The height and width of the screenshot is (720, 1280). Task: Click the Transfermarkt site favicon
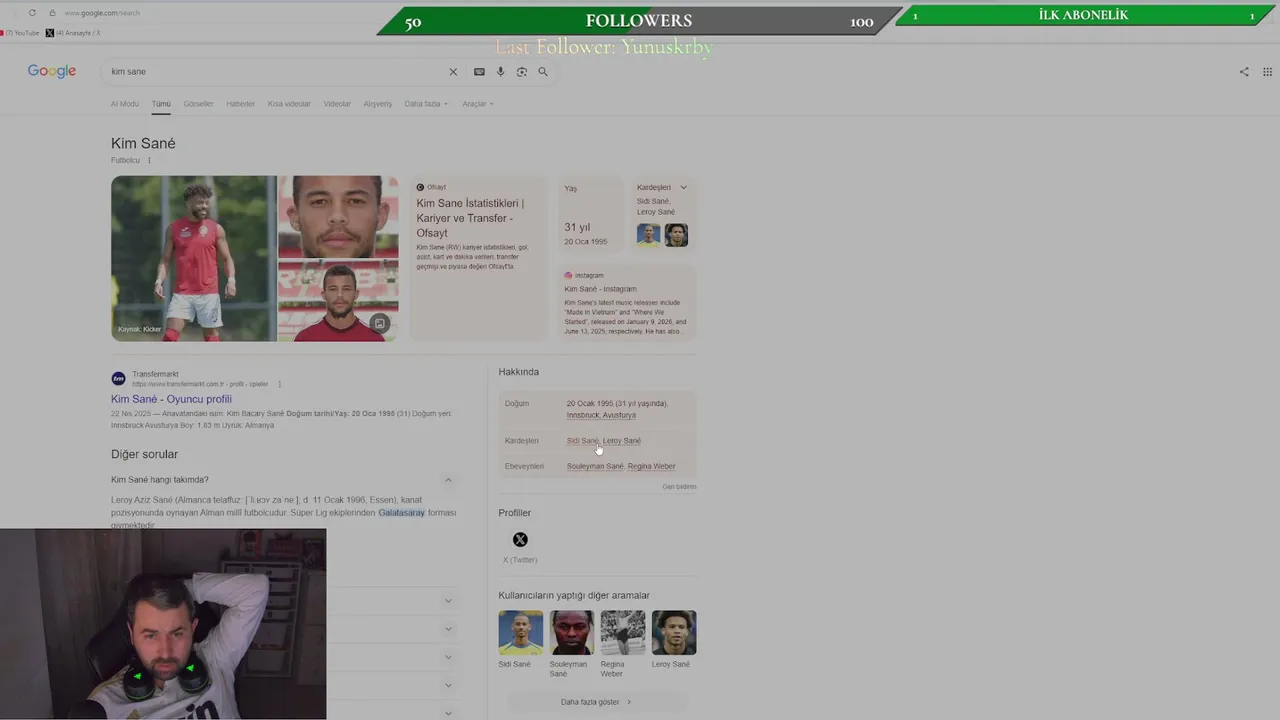click(118, 378)
